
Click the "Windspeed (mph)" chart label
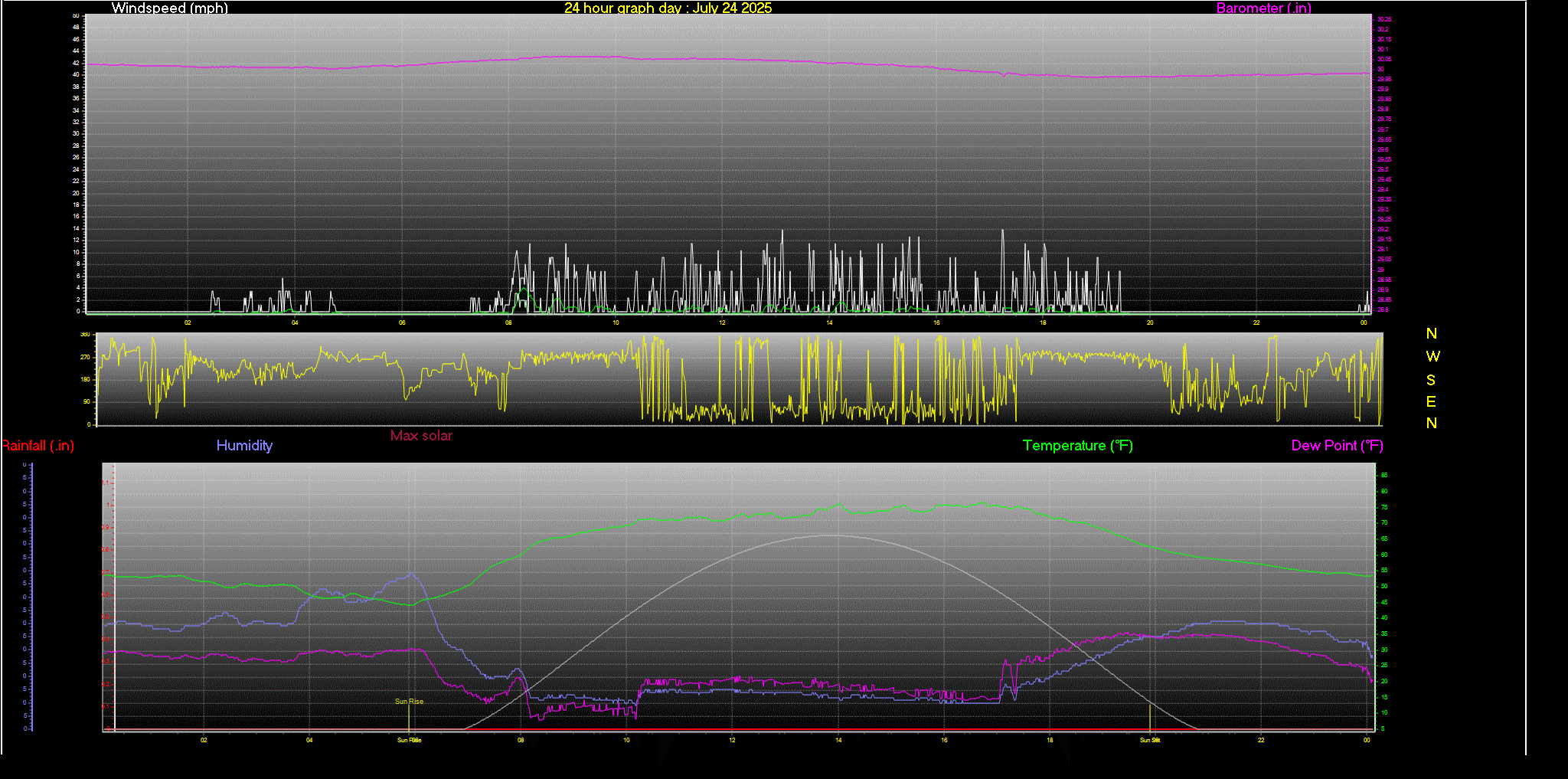169,8
